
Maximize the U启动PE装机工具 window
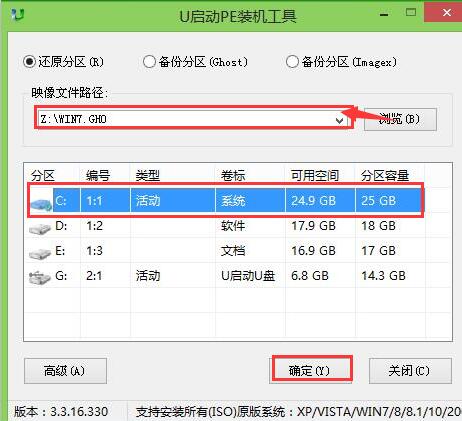[411, 13]
